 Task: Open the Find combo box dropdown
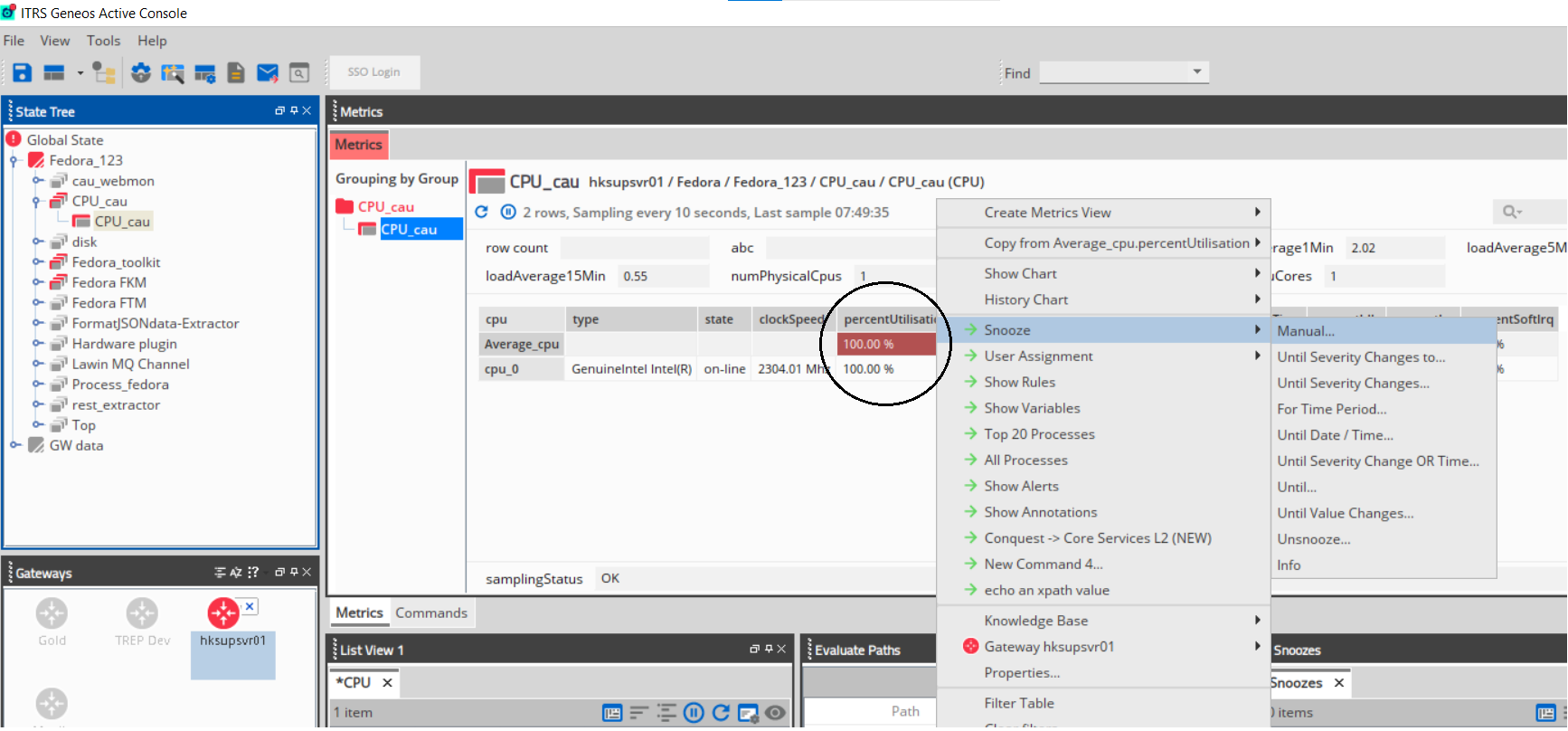[x=1197, y=71]
